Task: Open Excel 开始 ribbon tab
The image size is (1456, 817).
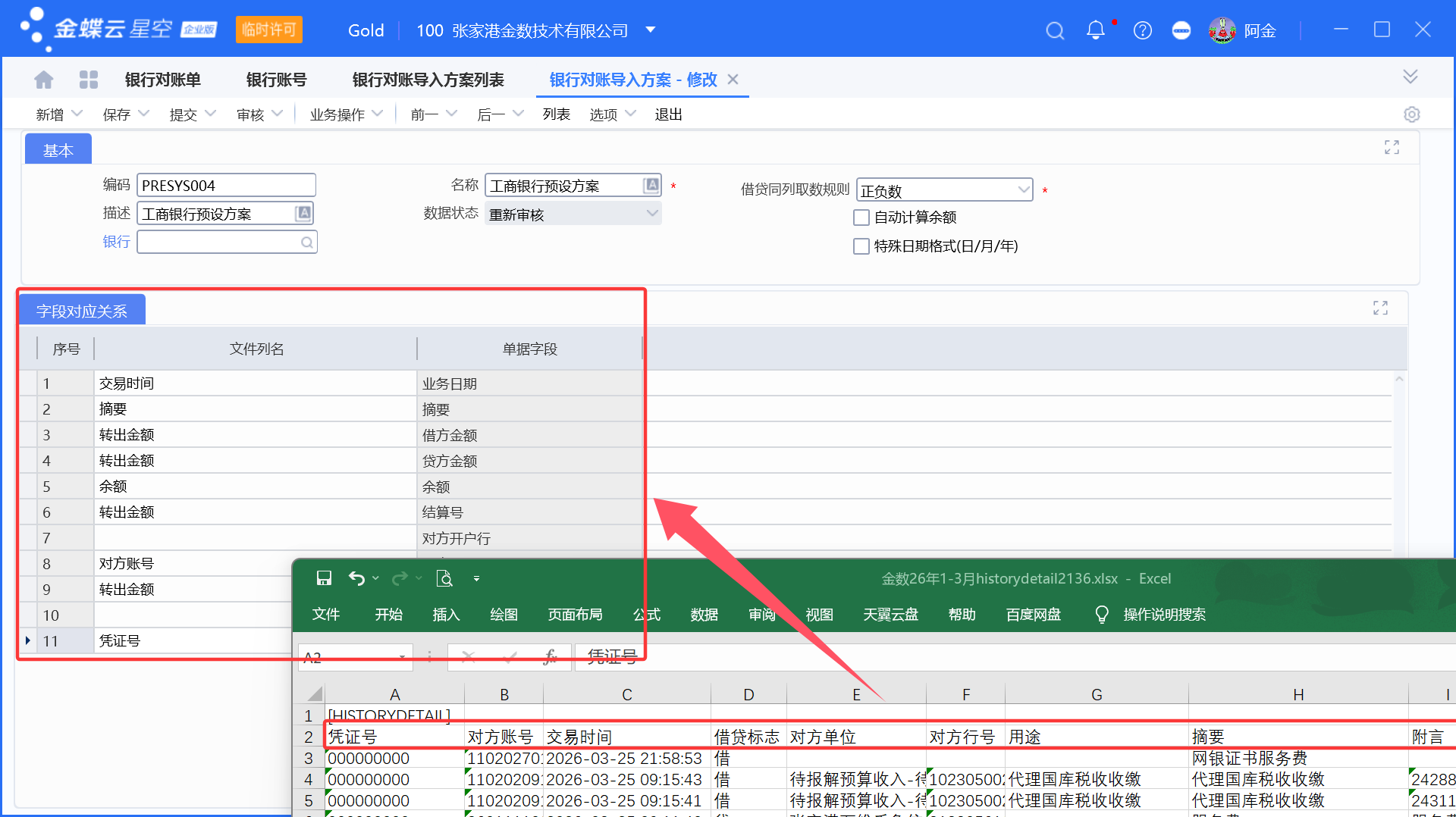Action: [388, 615]
